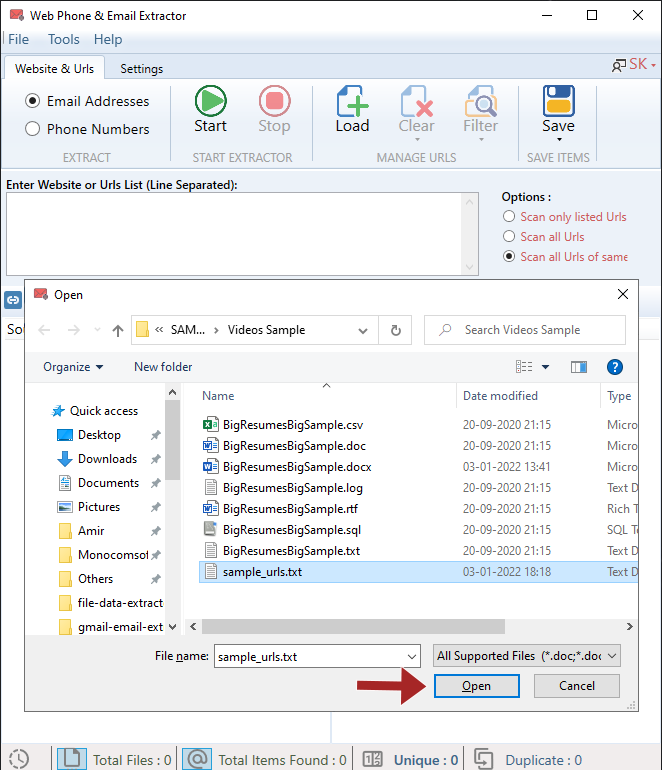Click the Total Files page icon
The height and width of the screenshot is (770, 662).
point(72,759)
